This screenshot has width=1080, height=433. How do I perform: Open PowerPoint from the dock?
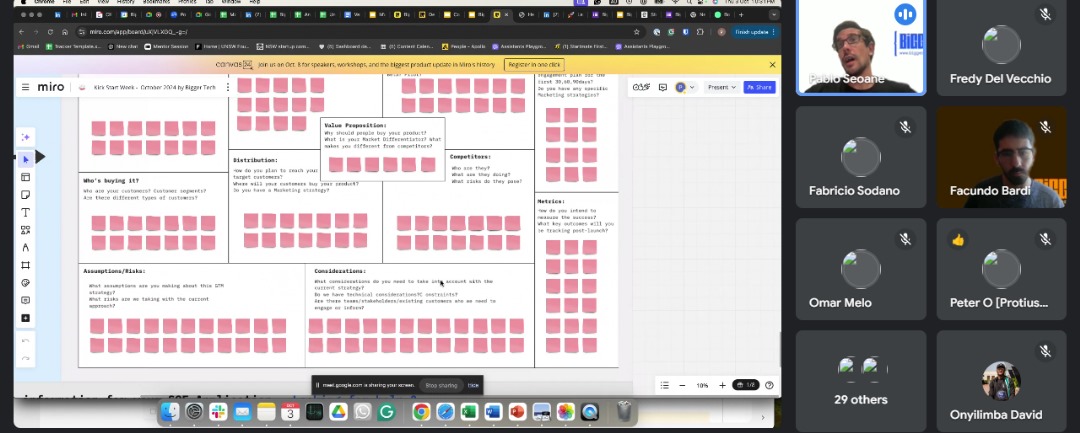[x=517, y=412]
